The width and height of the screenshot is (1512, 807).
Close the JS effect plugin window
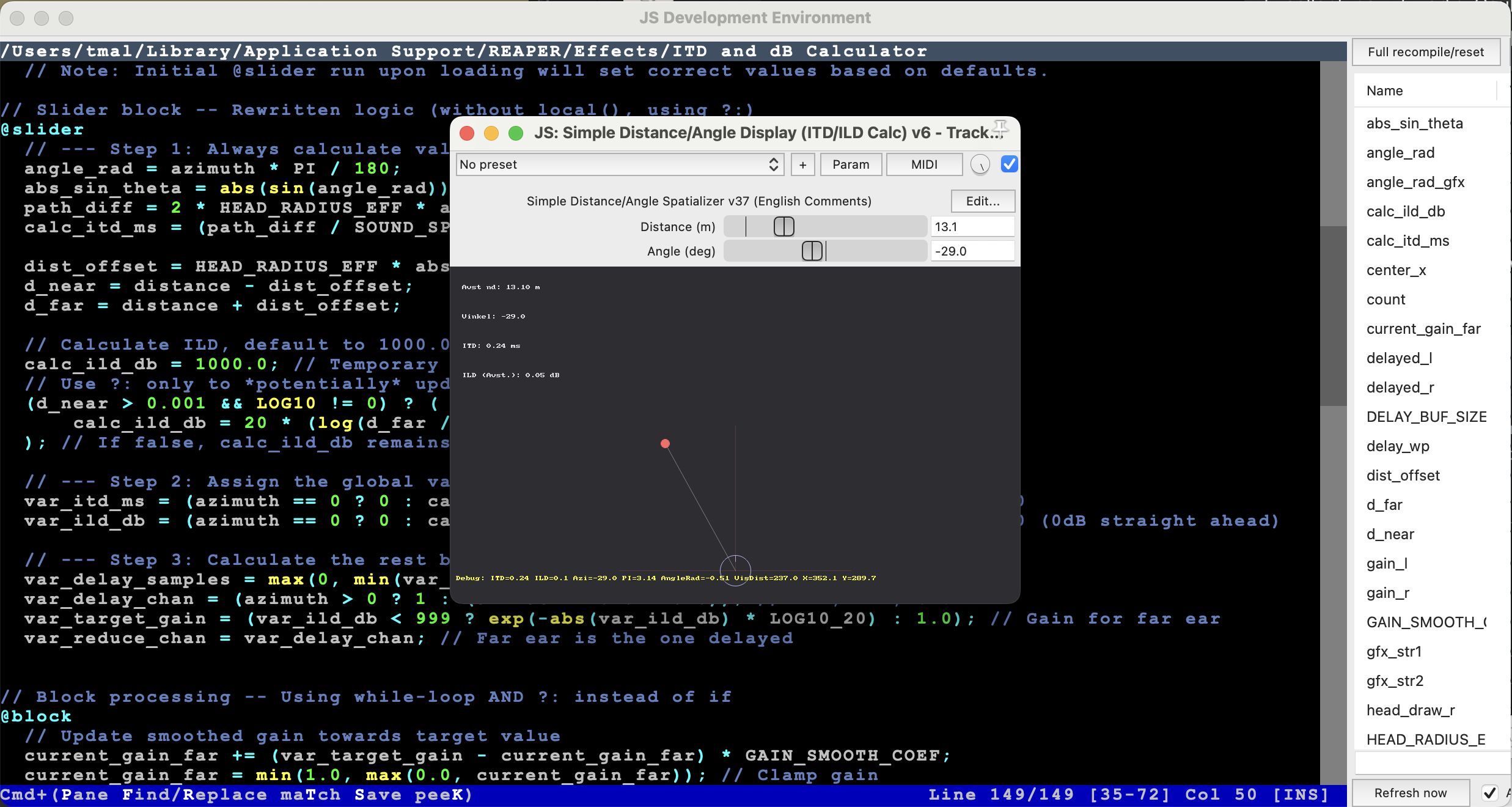point(467,133)
